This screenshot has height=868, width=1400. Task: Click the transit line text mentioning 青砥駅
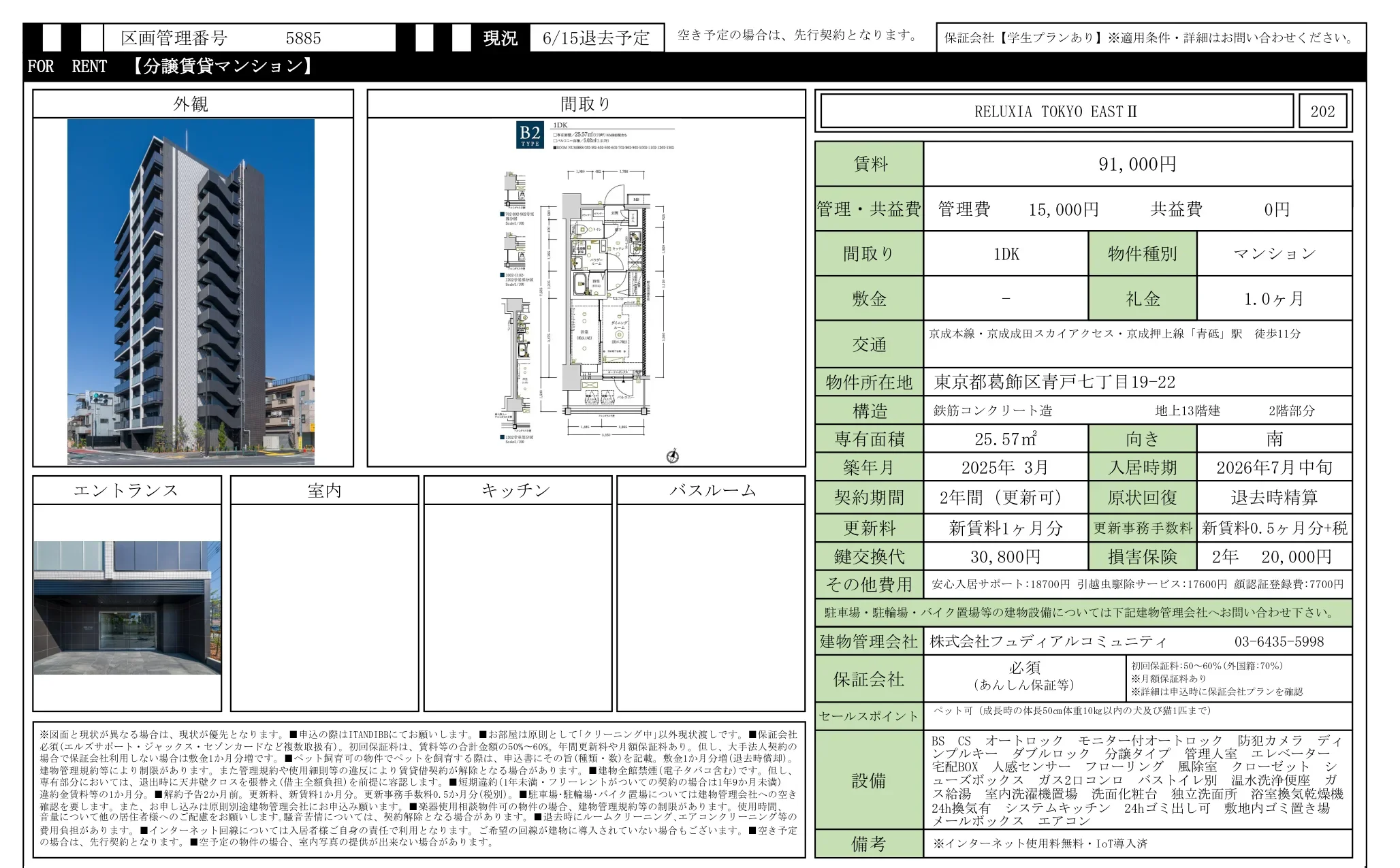click(1115, 334)
